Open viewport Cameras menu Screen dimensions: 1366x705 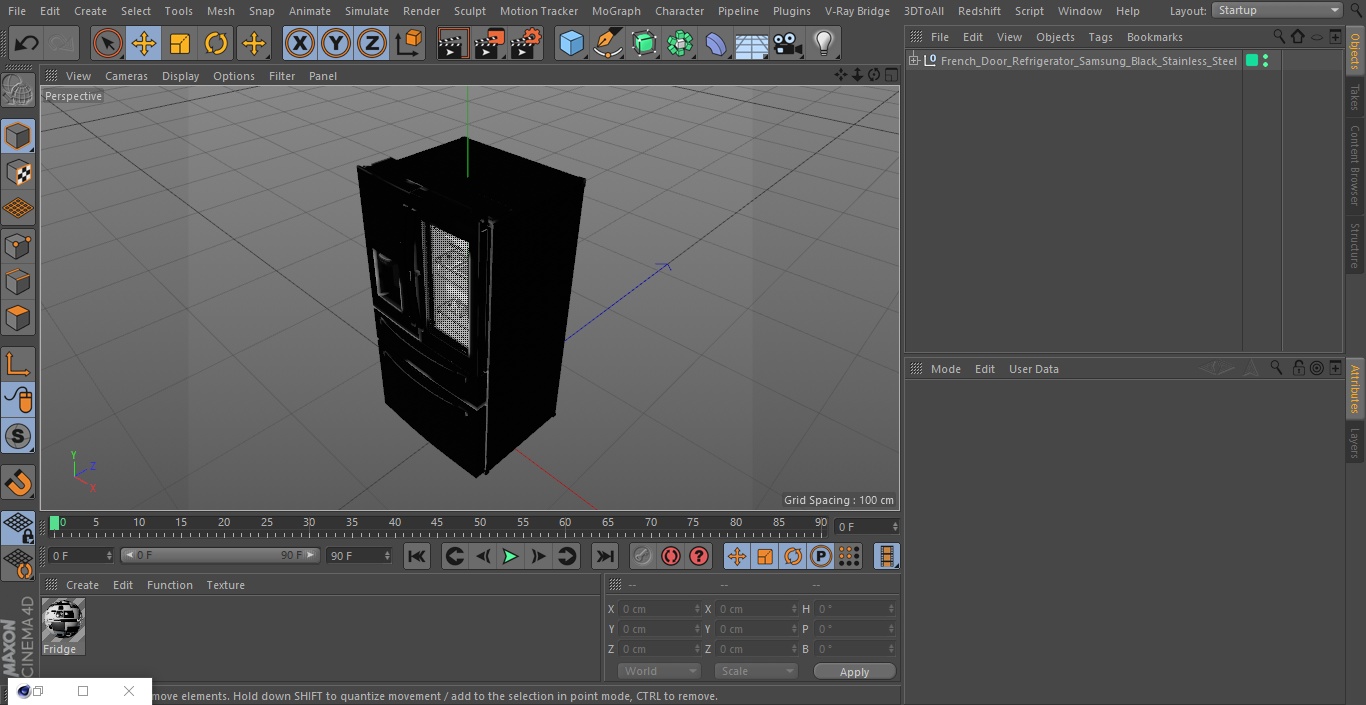[x=126, y=76]
